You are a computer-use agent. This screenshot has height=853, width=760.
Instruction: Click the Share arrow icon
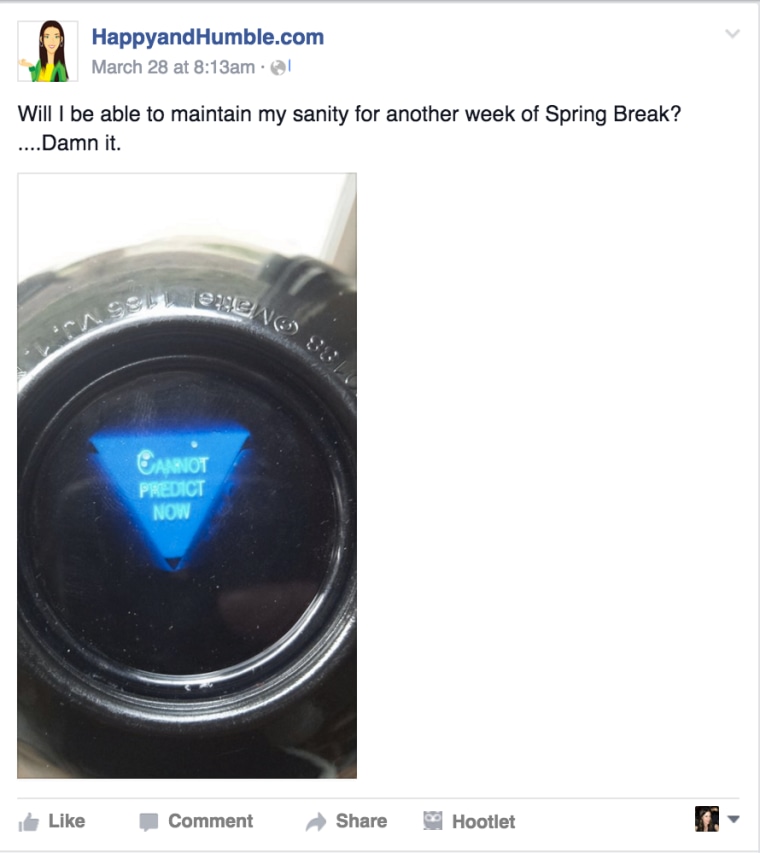click(316, 821)
